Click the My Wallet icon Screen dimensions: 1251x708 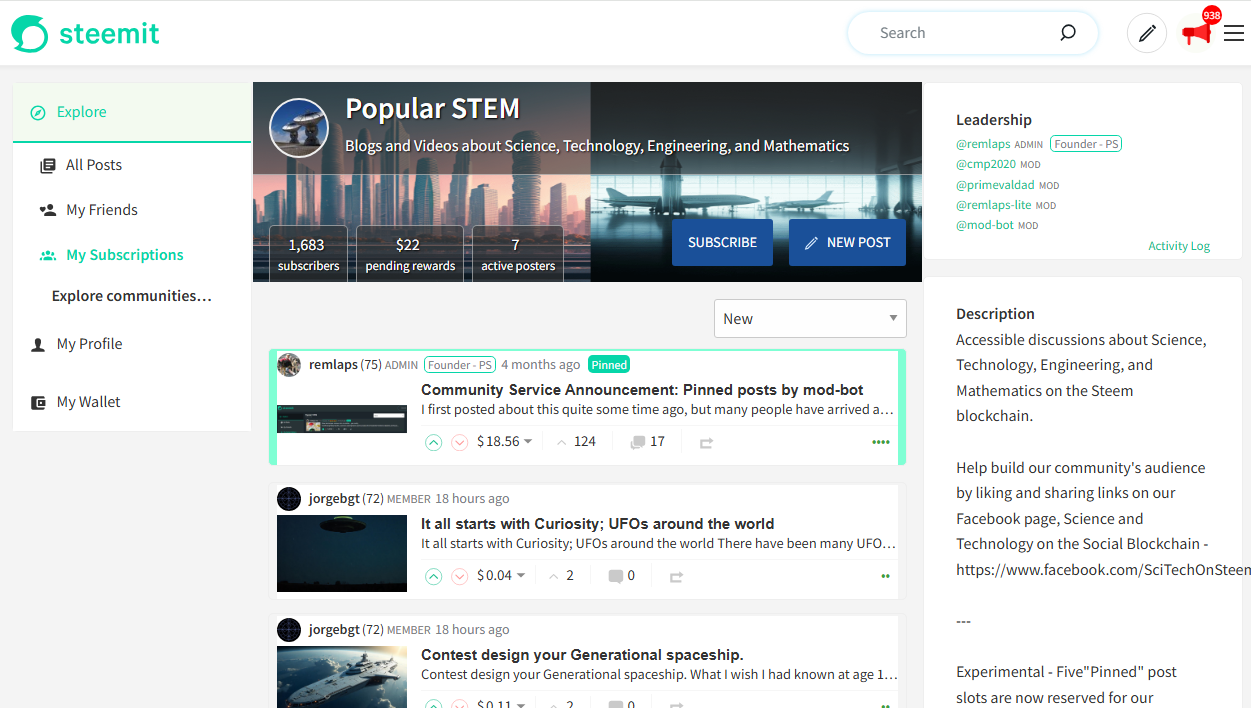click(x=38, y=402)
